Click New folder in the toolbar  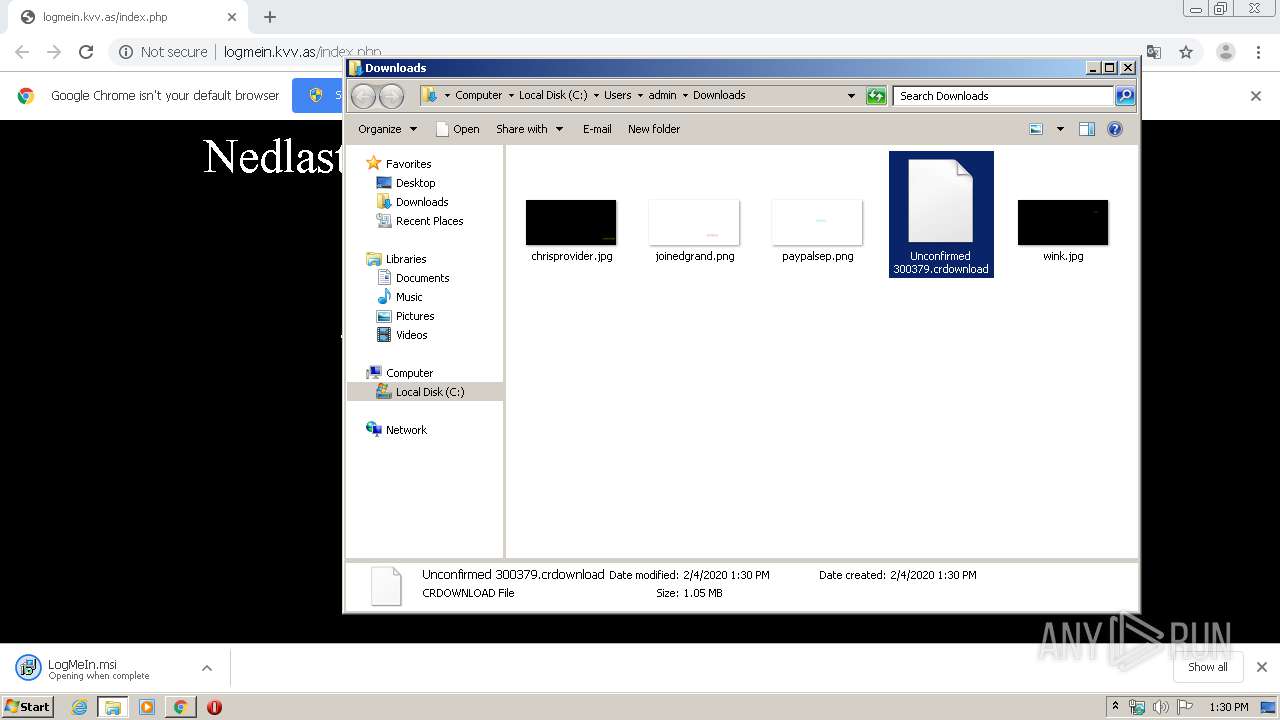point(654,129)
